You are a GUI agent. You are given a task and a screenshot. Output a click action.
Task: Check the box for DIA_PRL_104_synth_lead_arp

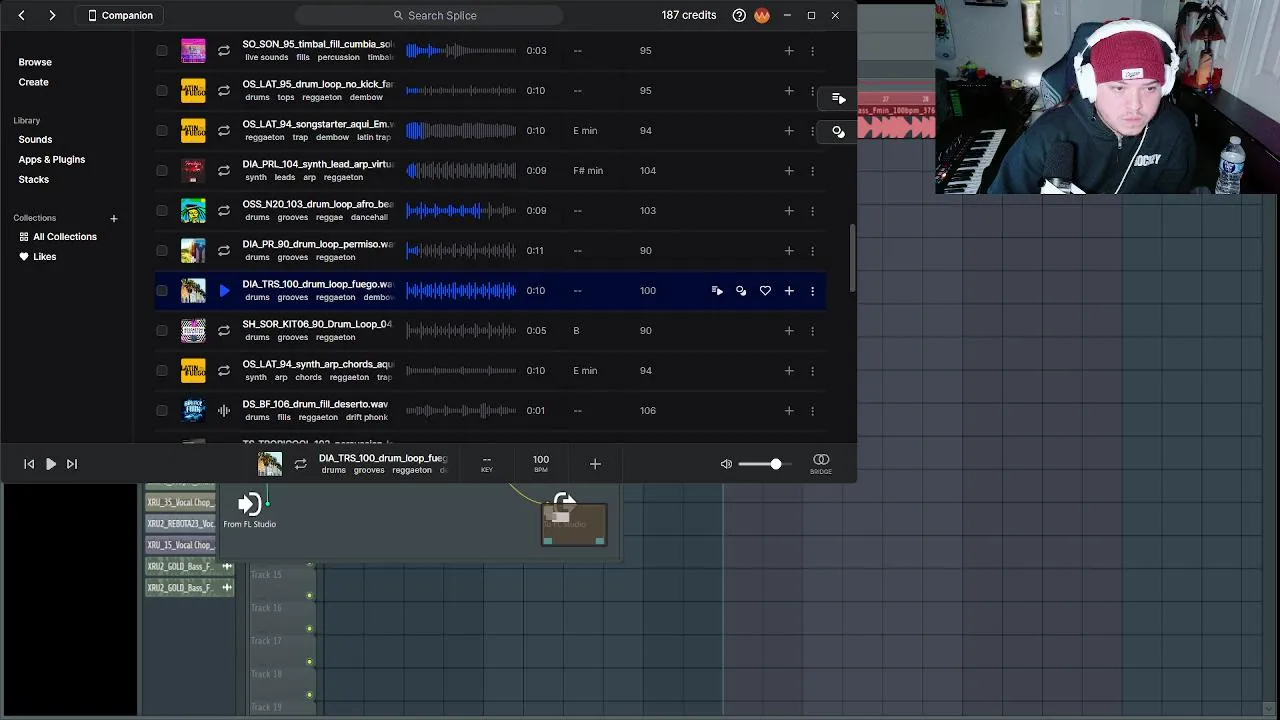(x=162, y=170)
